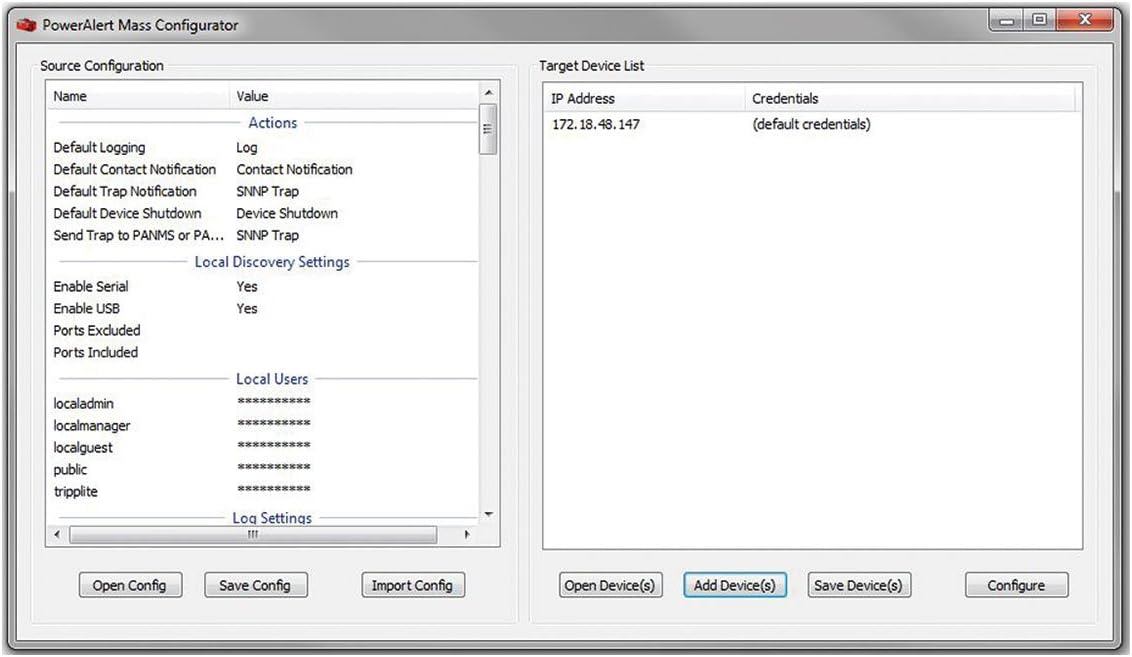Click the Name column header
This screenshot has height=657, width=1132.
click(x=139, y=96)
